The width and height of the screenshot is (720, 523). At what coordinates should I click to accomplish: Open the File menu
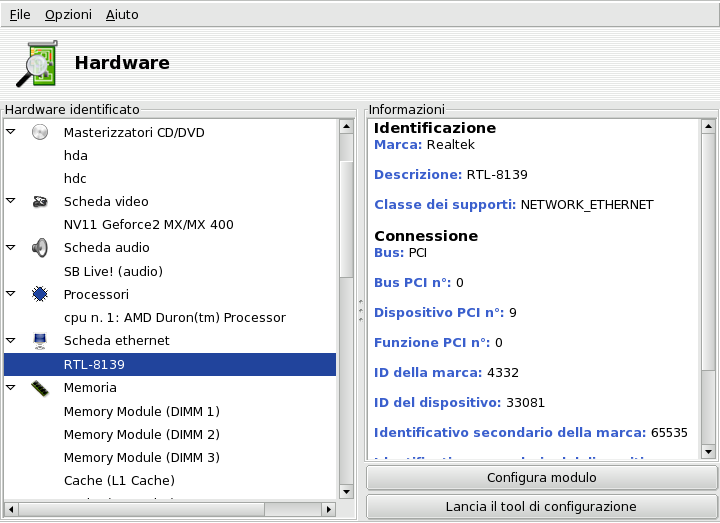click(20, 15)
